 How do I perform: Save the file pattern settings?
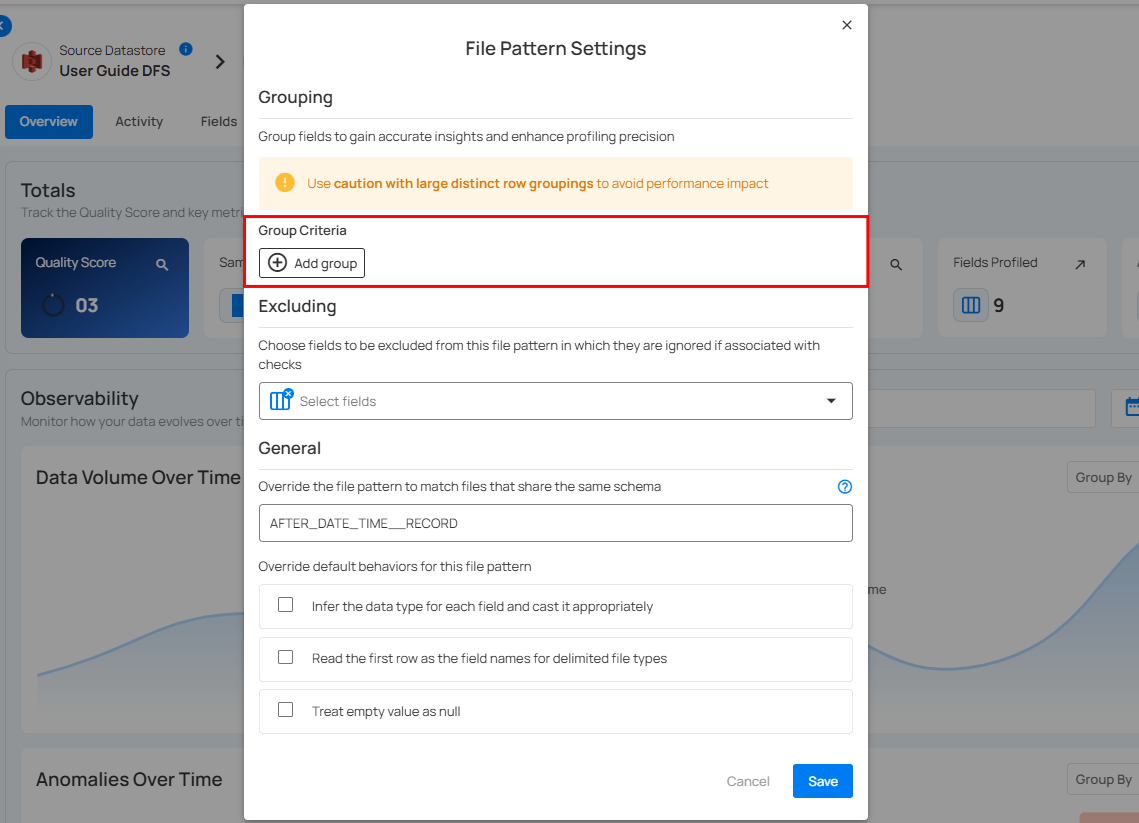(x=822, y=781)
